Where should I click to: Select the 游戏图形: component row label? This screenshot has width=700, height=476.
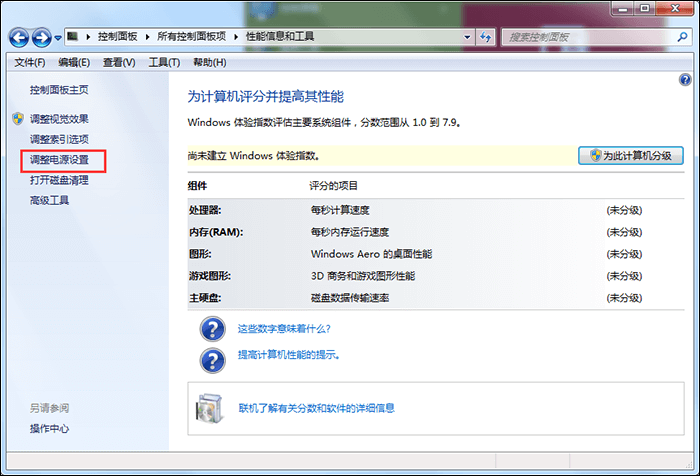pos(210,276)
